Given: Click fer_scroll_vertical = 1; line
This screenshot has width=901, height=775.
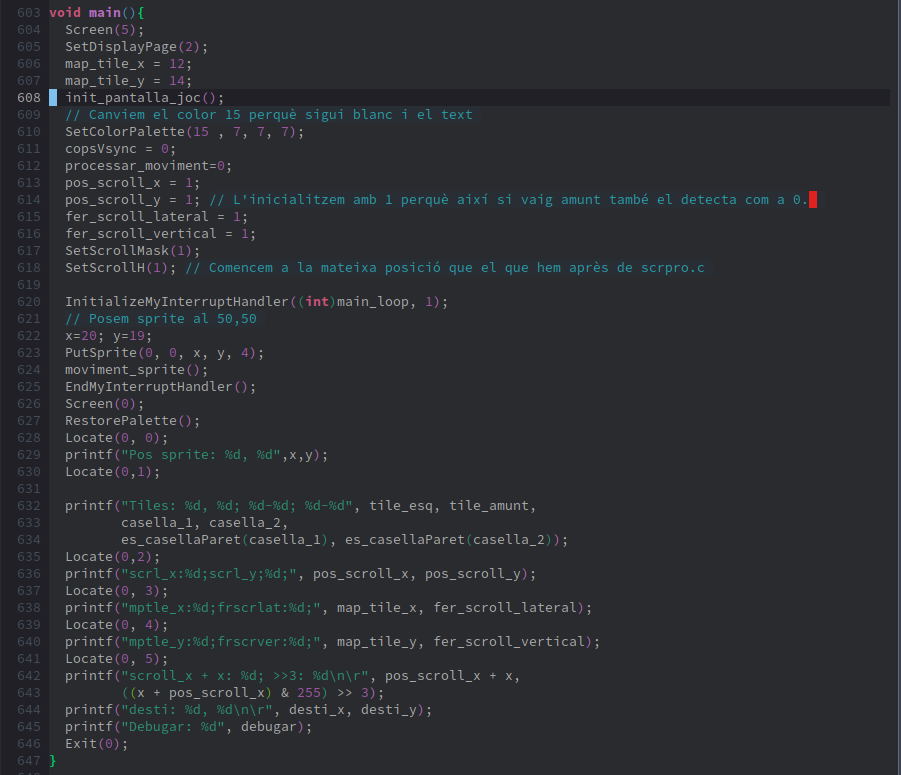Looking at the screenshot, I should [160, 234].
